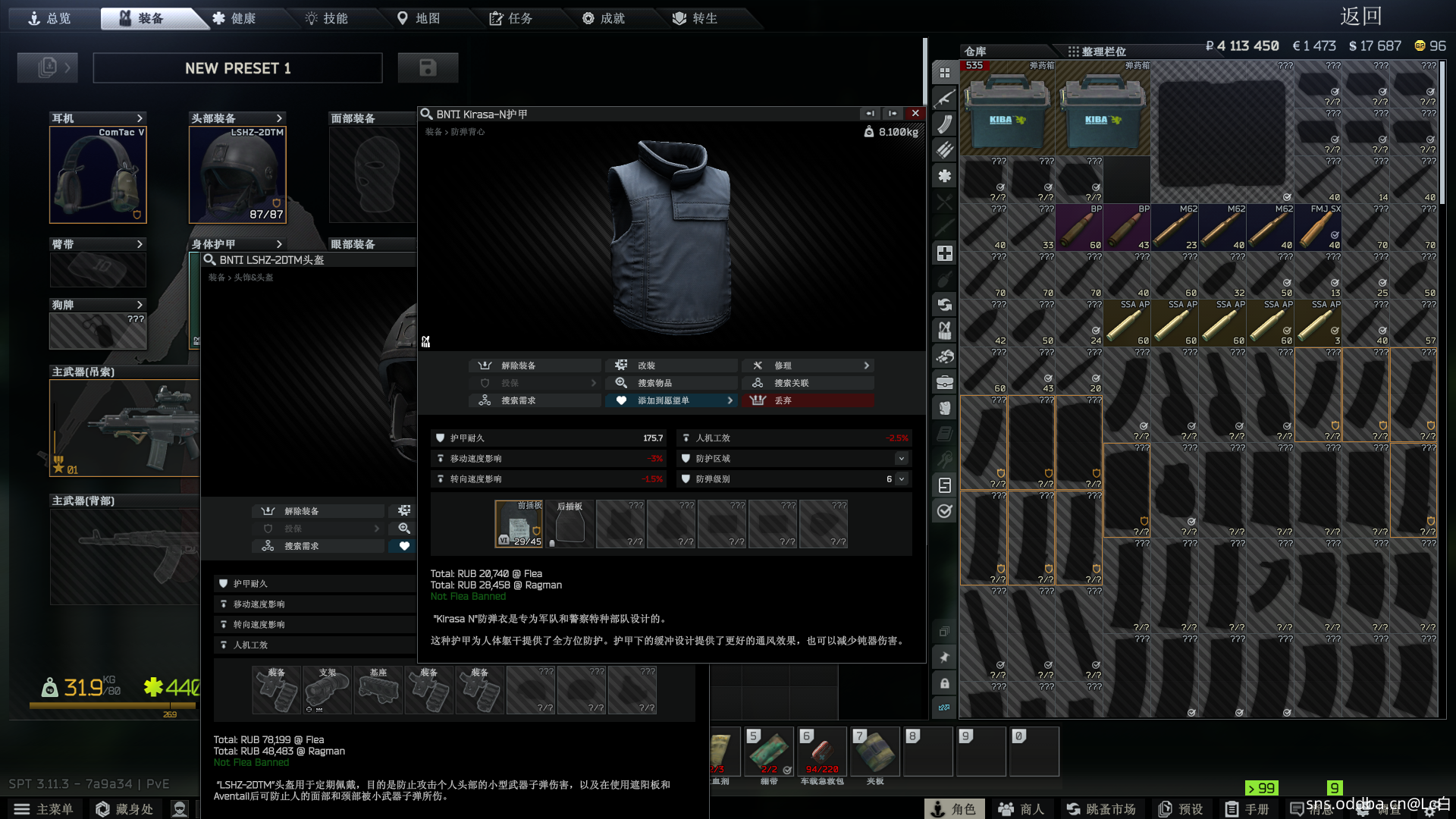The height and width of the screenshot is (819, 1456).
Task: Save the preset with floppy disk icon
Action: point(428,67)
